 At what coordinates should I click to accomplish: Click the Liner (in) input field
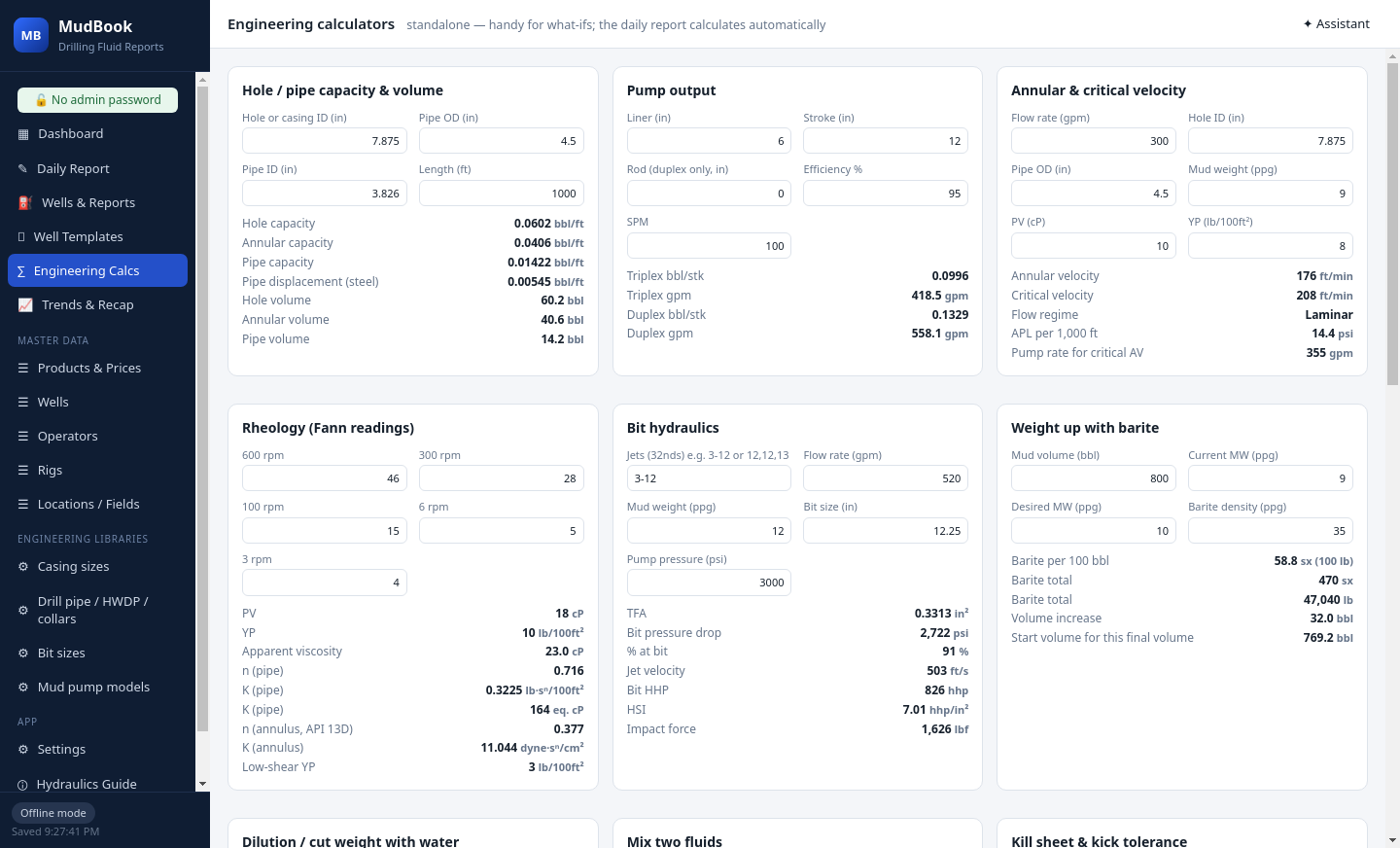click(x=709, y=141)
